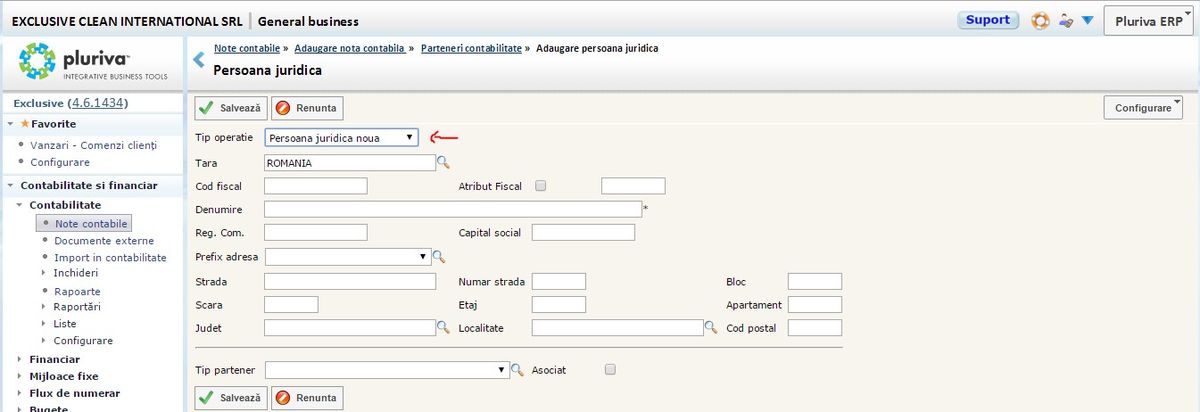Click the magnifier next to Tara field
The width and height of the screenshot is (1200, 412).
click(x=443, y=162)
